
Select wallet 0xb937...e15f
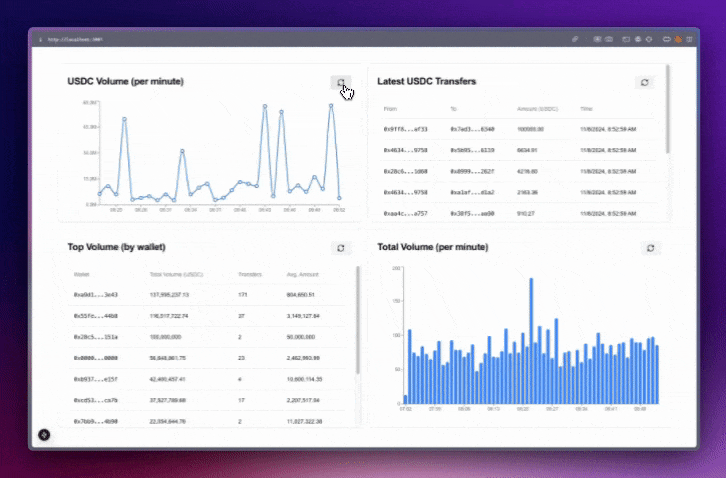[96, 379]
